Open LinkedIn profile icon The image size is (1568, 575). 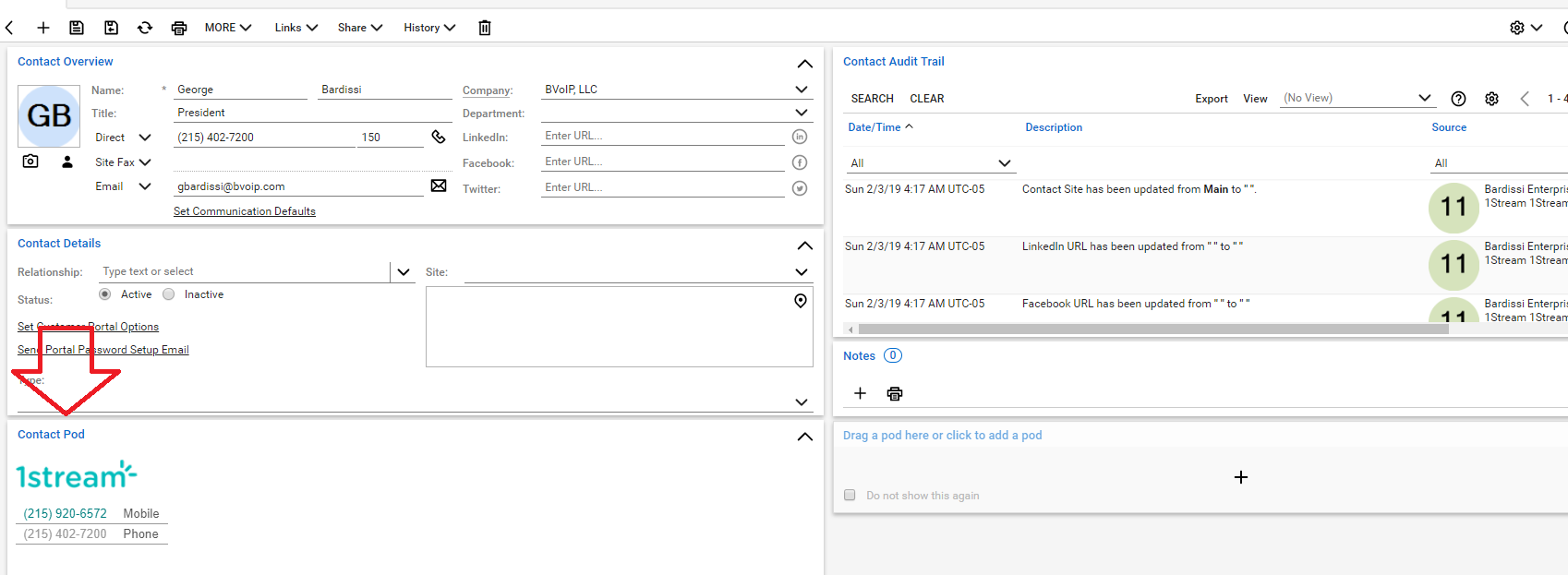[800, 137]
